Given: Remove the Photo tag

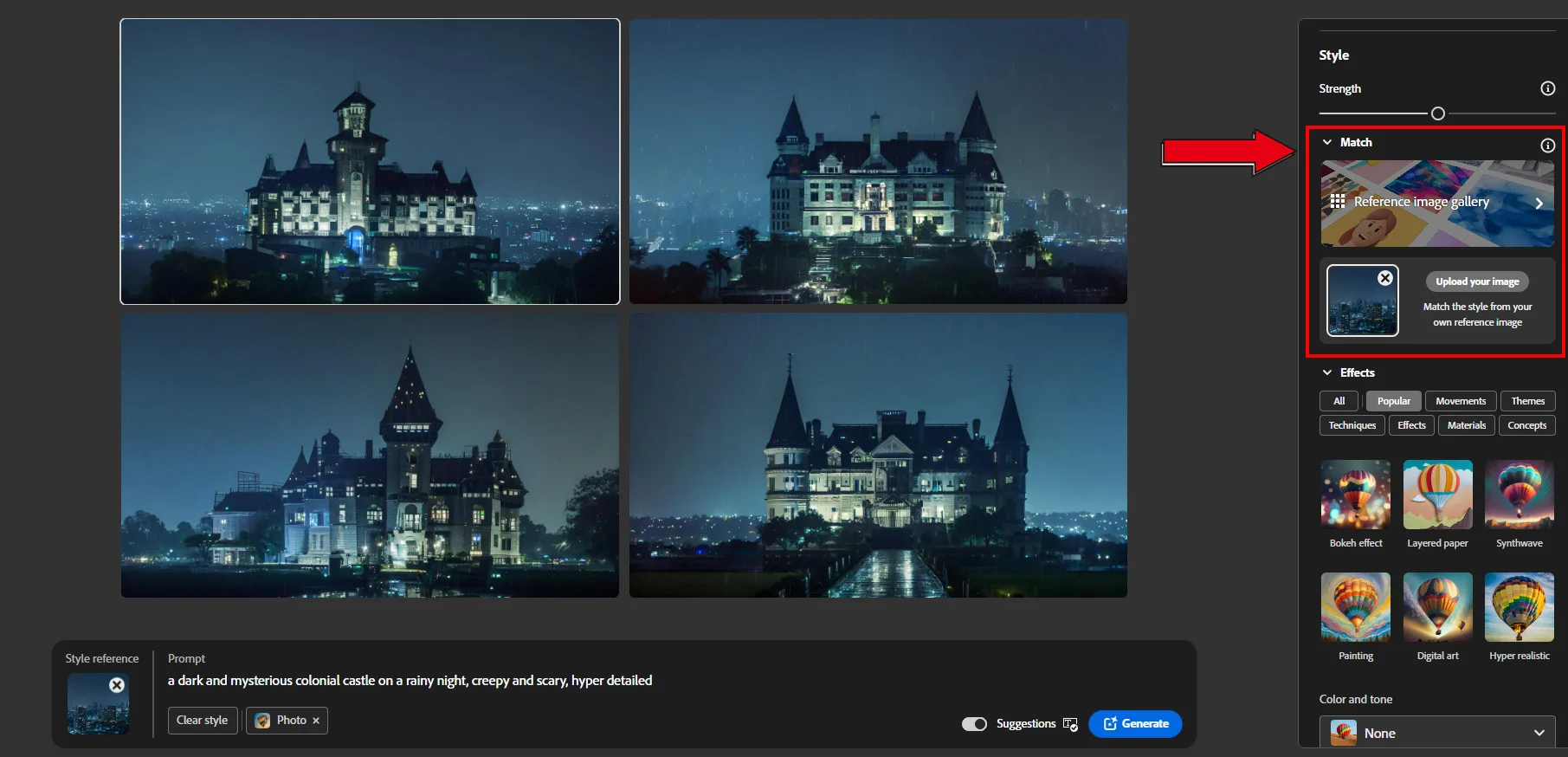Looking at the screenshot, I should pos(316,721).
